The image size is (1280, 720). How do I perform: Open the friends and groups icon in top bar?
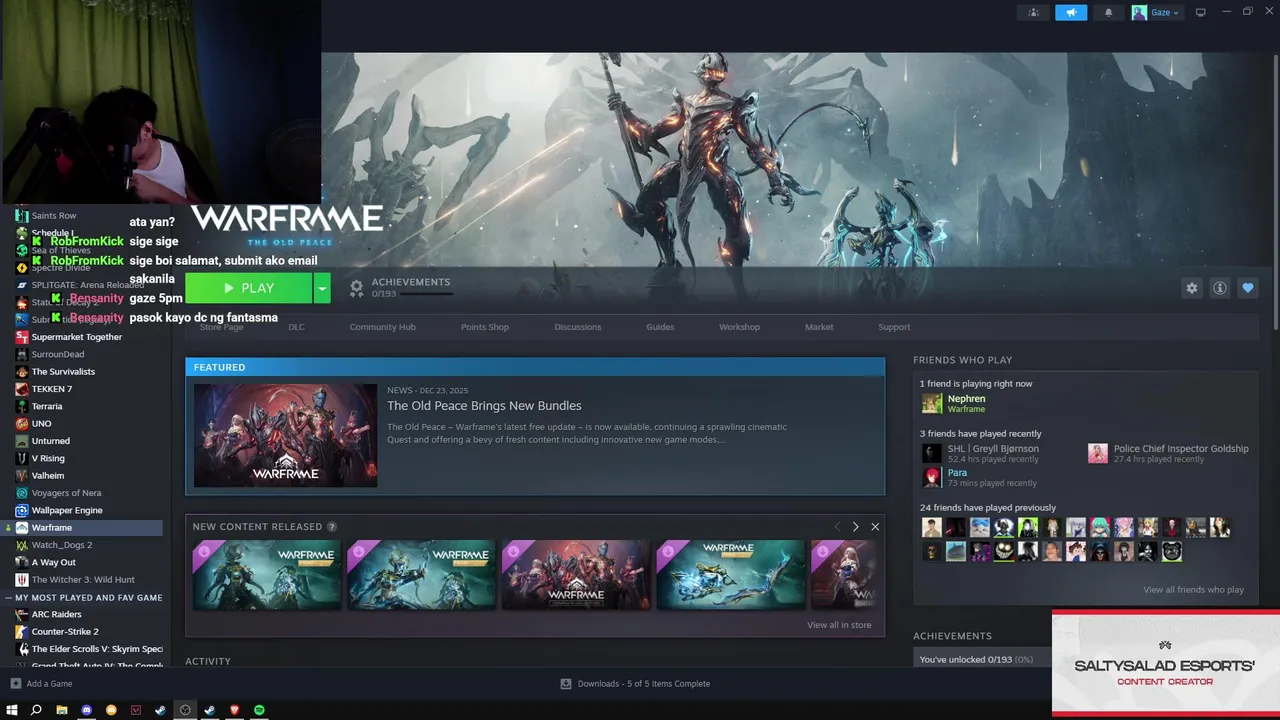(1034, 12)
